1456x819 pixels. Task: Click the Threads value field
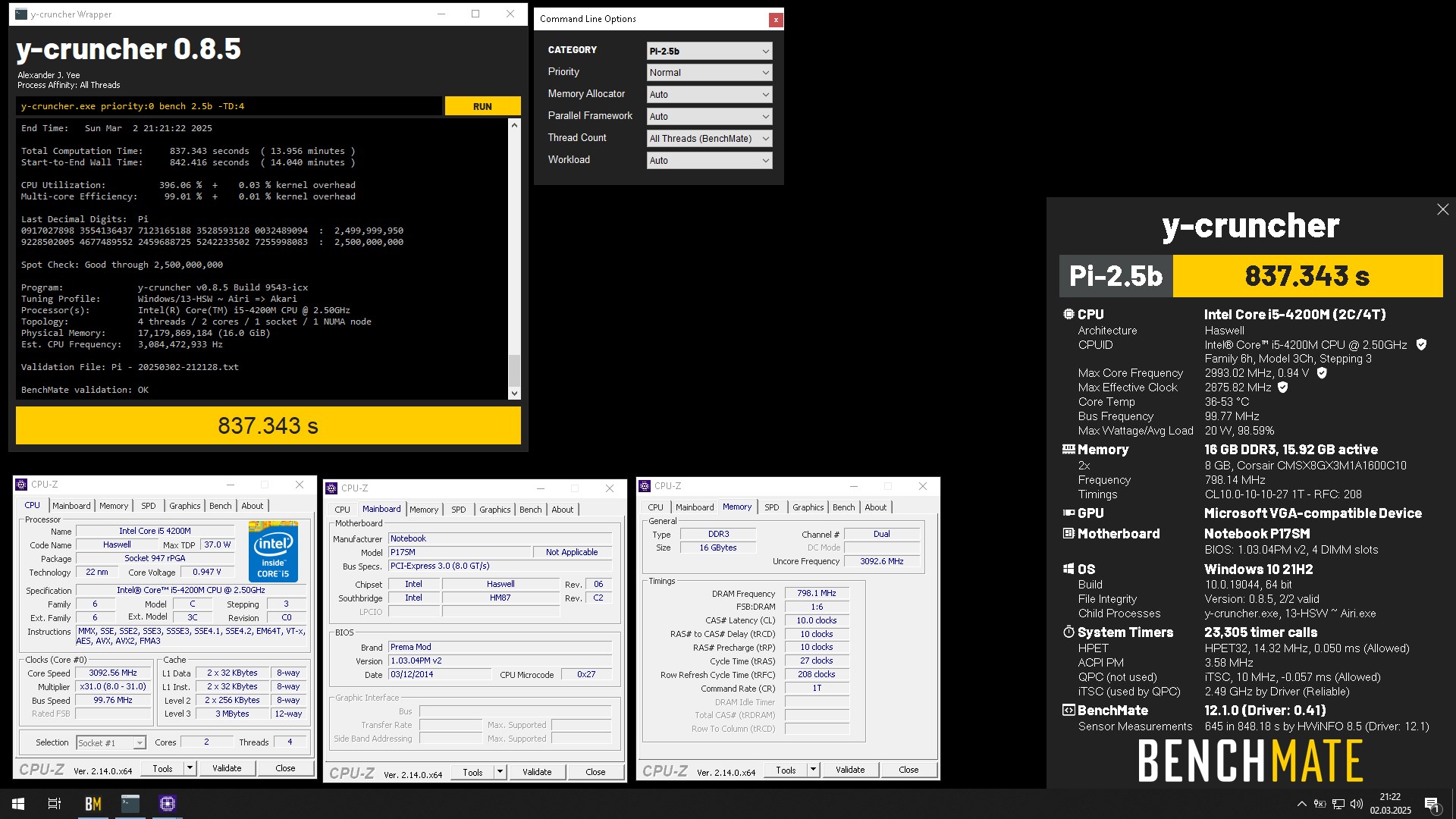(289, 742)
